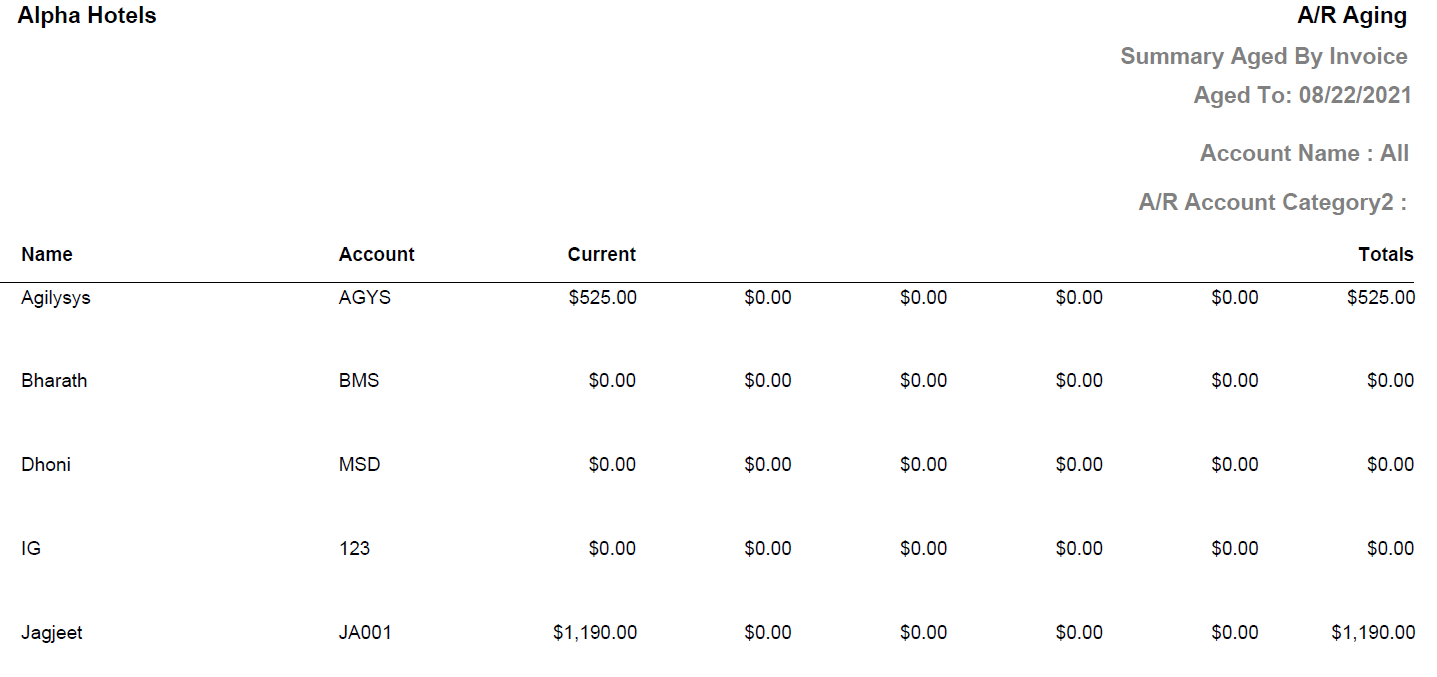
Task: Click the AGYS account code
Action: (x=365, y=297)
